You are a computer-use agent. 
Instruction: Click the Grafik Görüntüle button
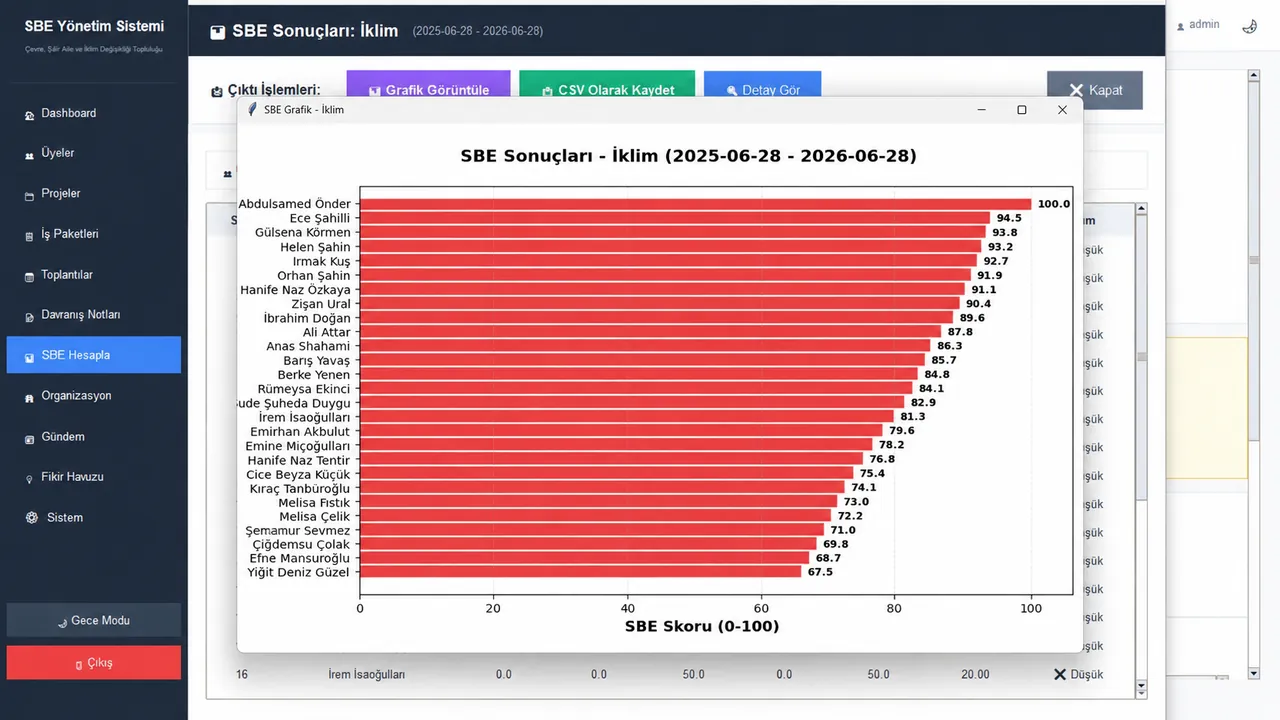point(428,89)
